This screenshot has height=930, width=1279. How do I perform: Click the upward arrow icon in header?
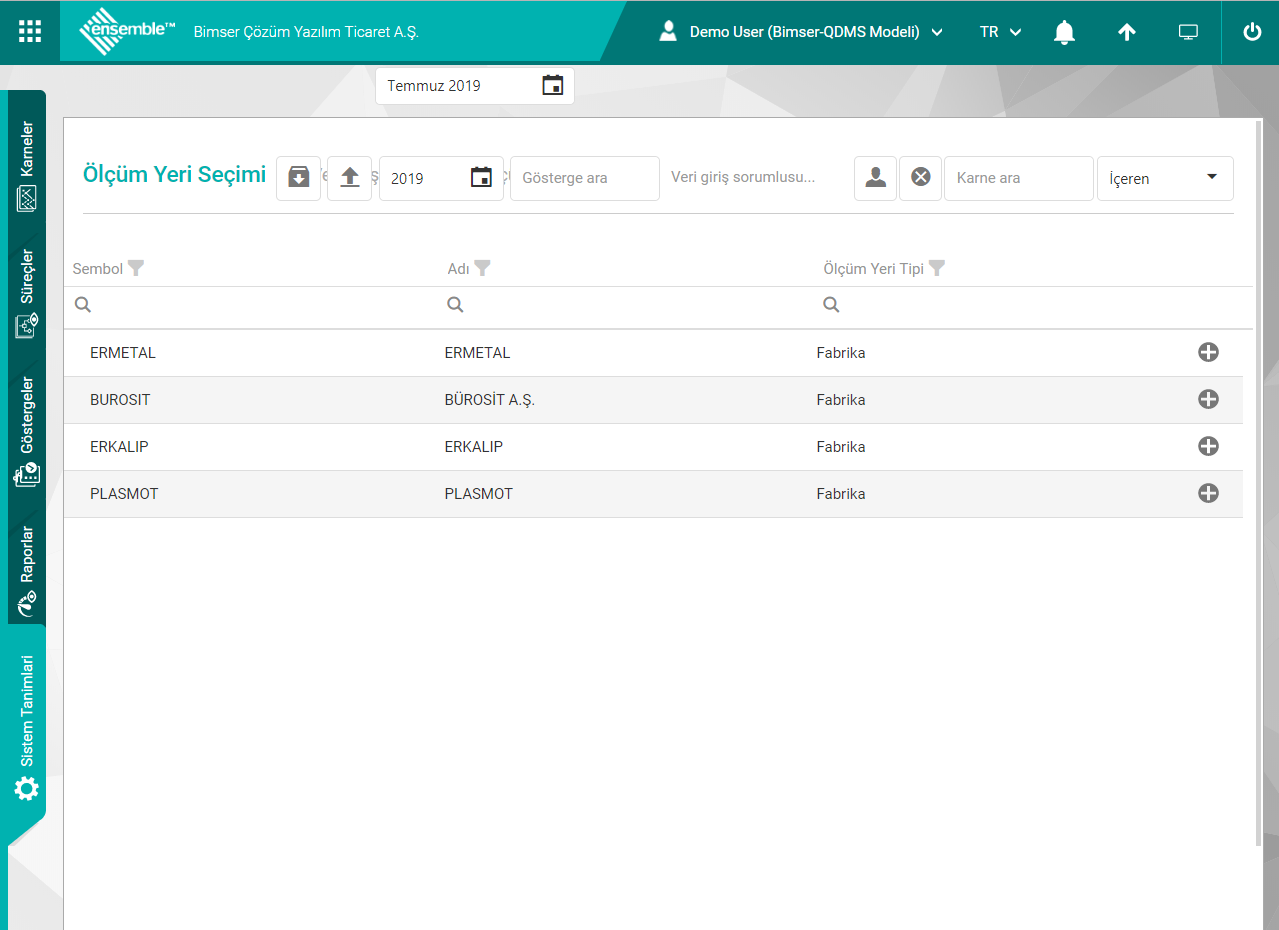(1126, 32)
